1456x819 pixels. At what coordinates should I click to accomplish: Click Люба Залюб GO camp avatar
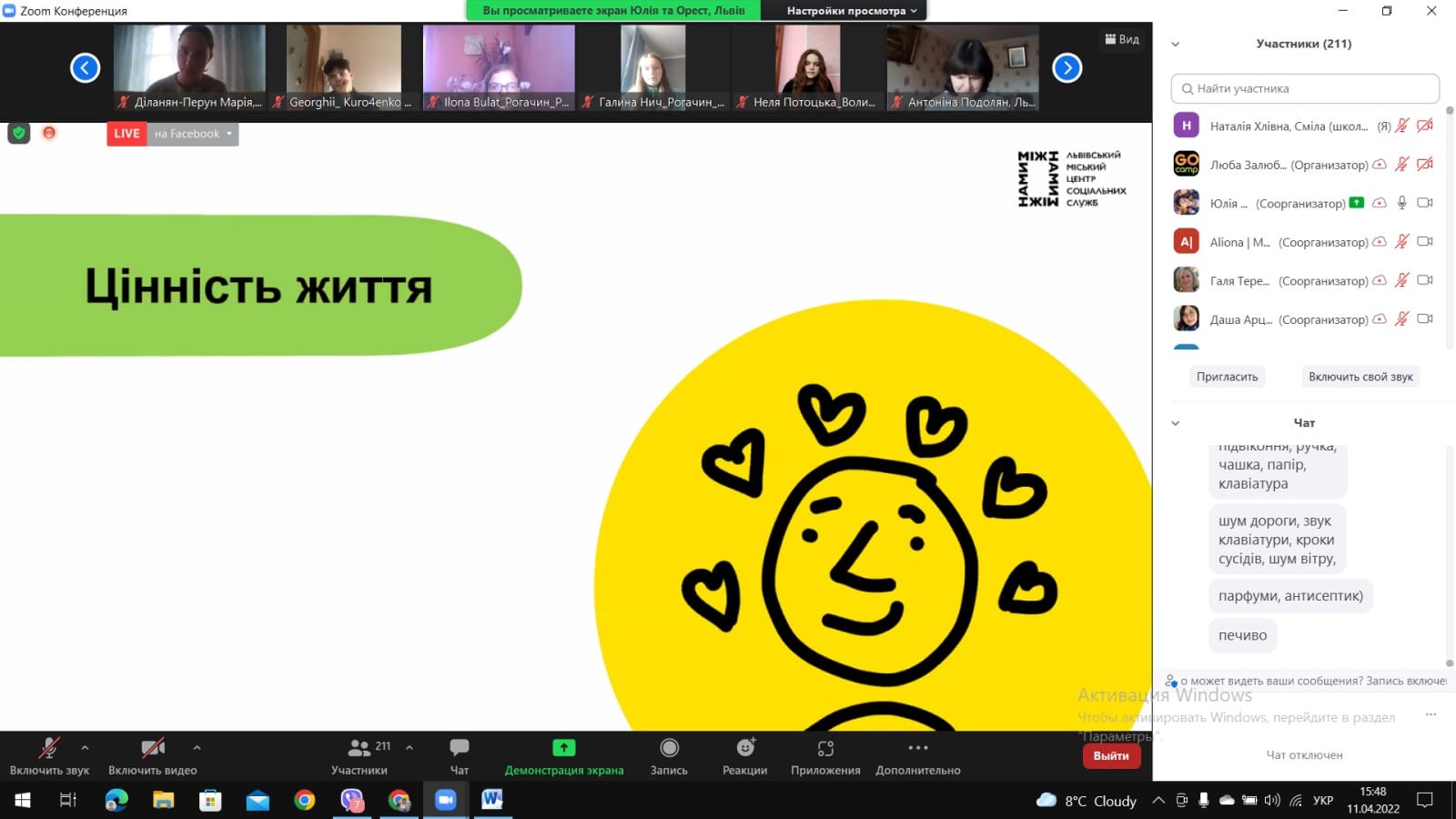[1187, 164]
